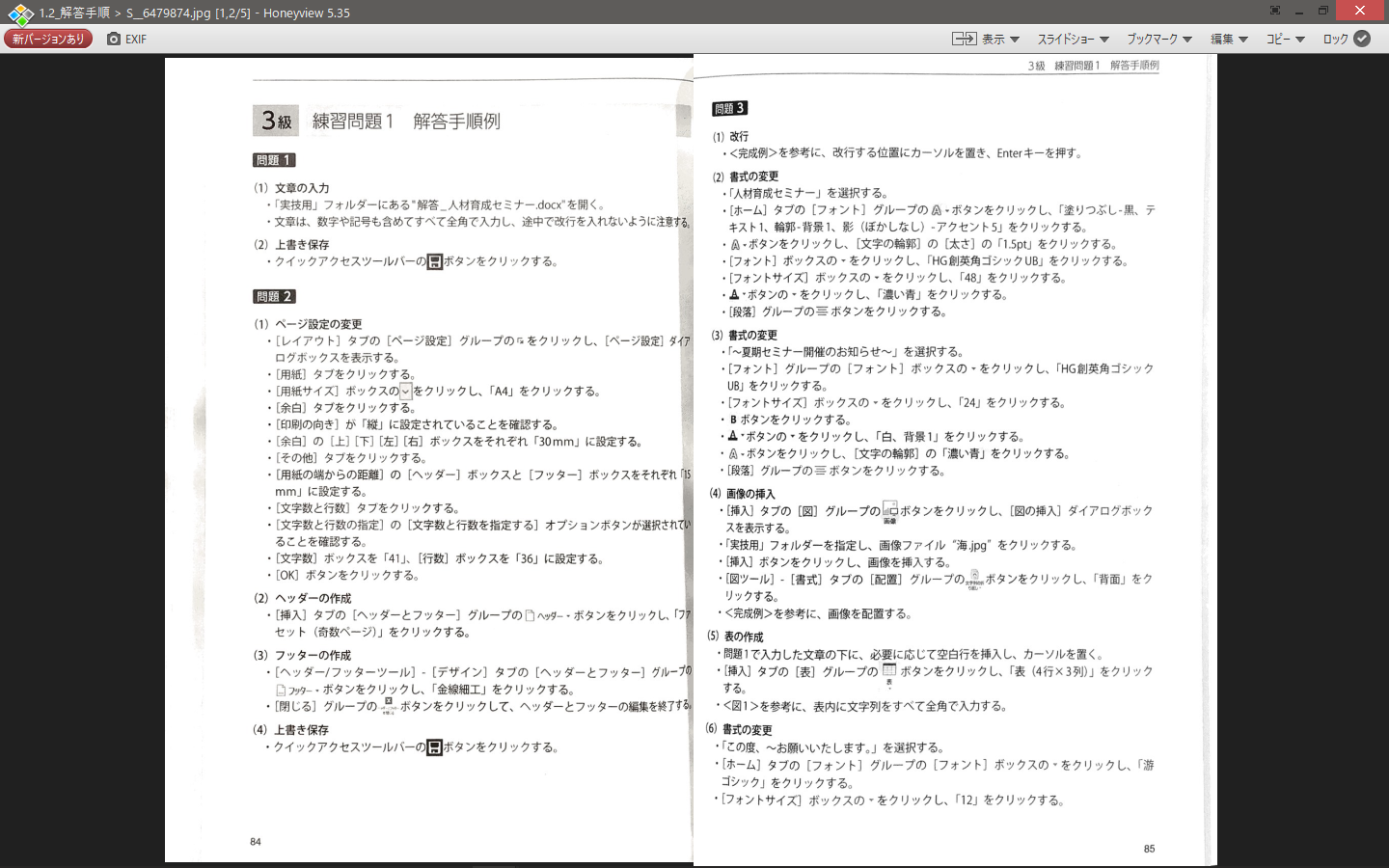Image resolution: width=1389 pixels, height=868 pixels.
Task: Open the 編集 edit menu
Action: (1229, 39)
